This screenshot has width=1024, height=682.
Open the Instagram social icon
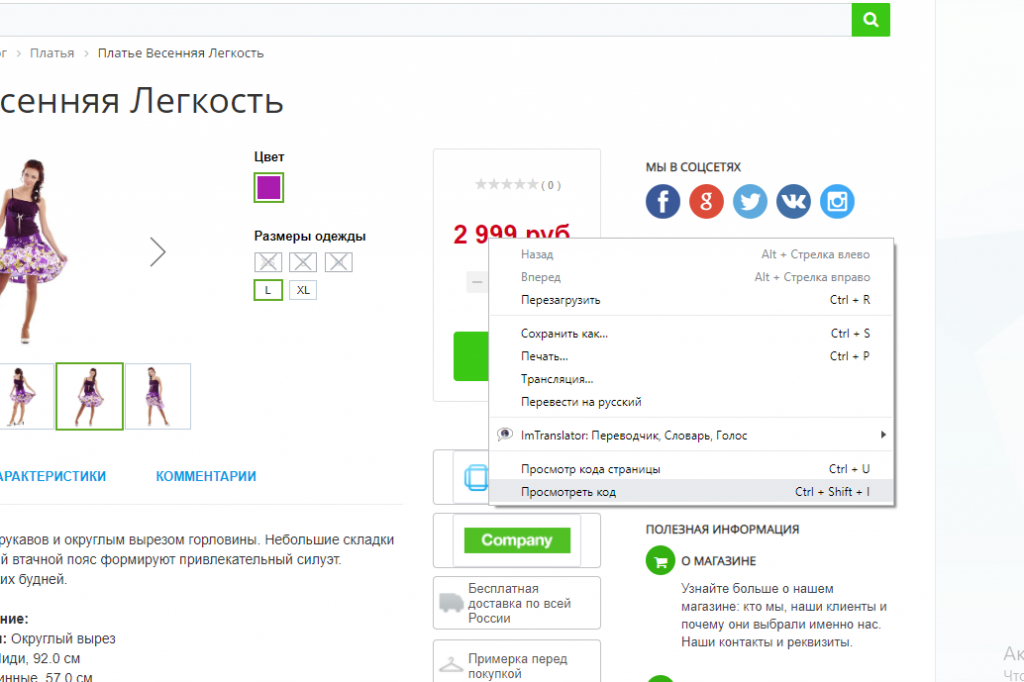tap(837, 201)
